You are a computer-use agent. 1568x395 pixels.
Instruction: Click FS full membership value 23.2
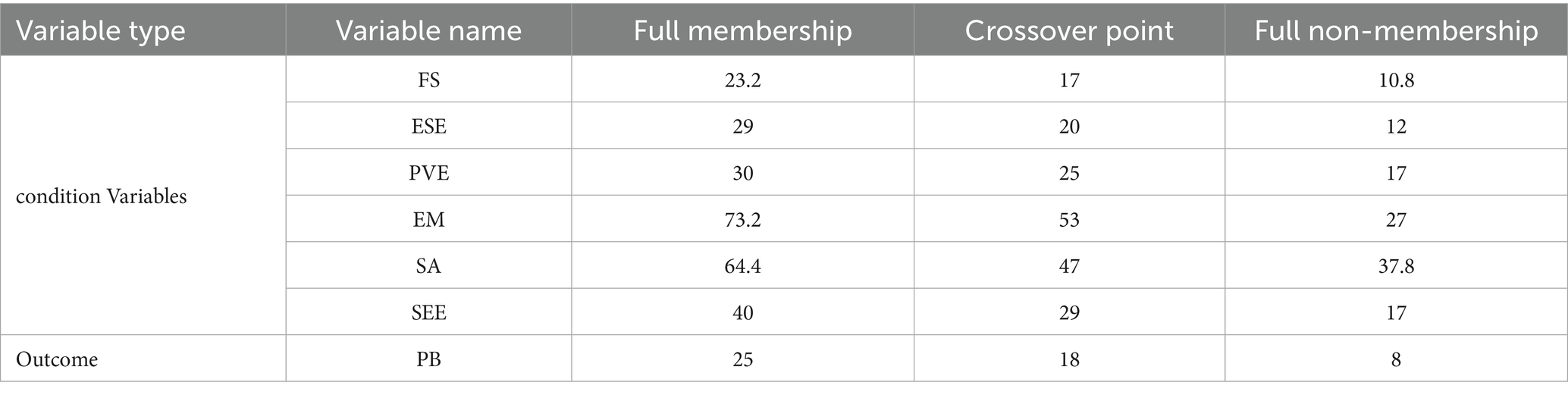point(742,80)
